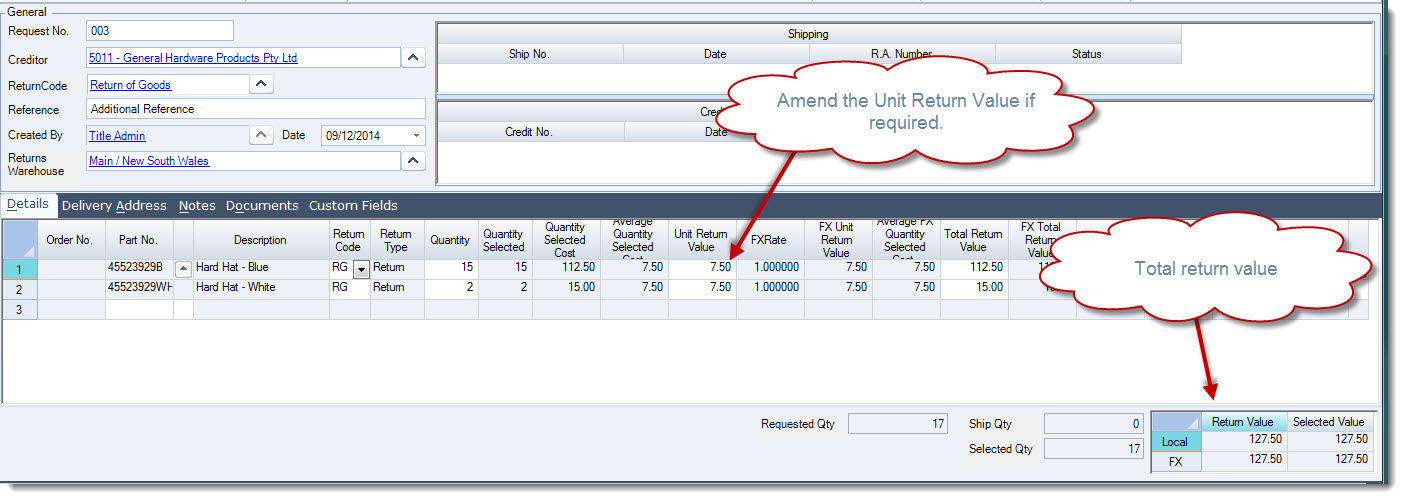
Task: Select the Quantity column header
Action: (x=451, y=240)
